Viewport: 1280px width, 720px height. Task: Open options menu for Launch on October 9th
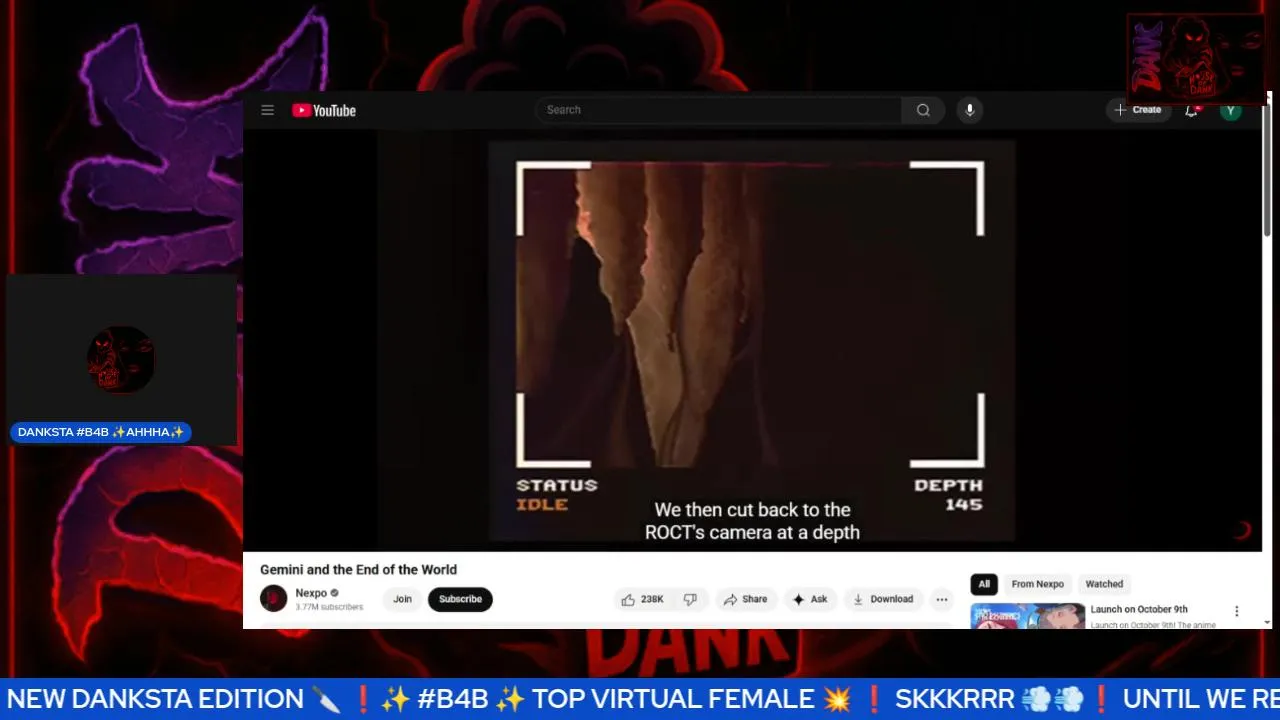[1236, 611]
